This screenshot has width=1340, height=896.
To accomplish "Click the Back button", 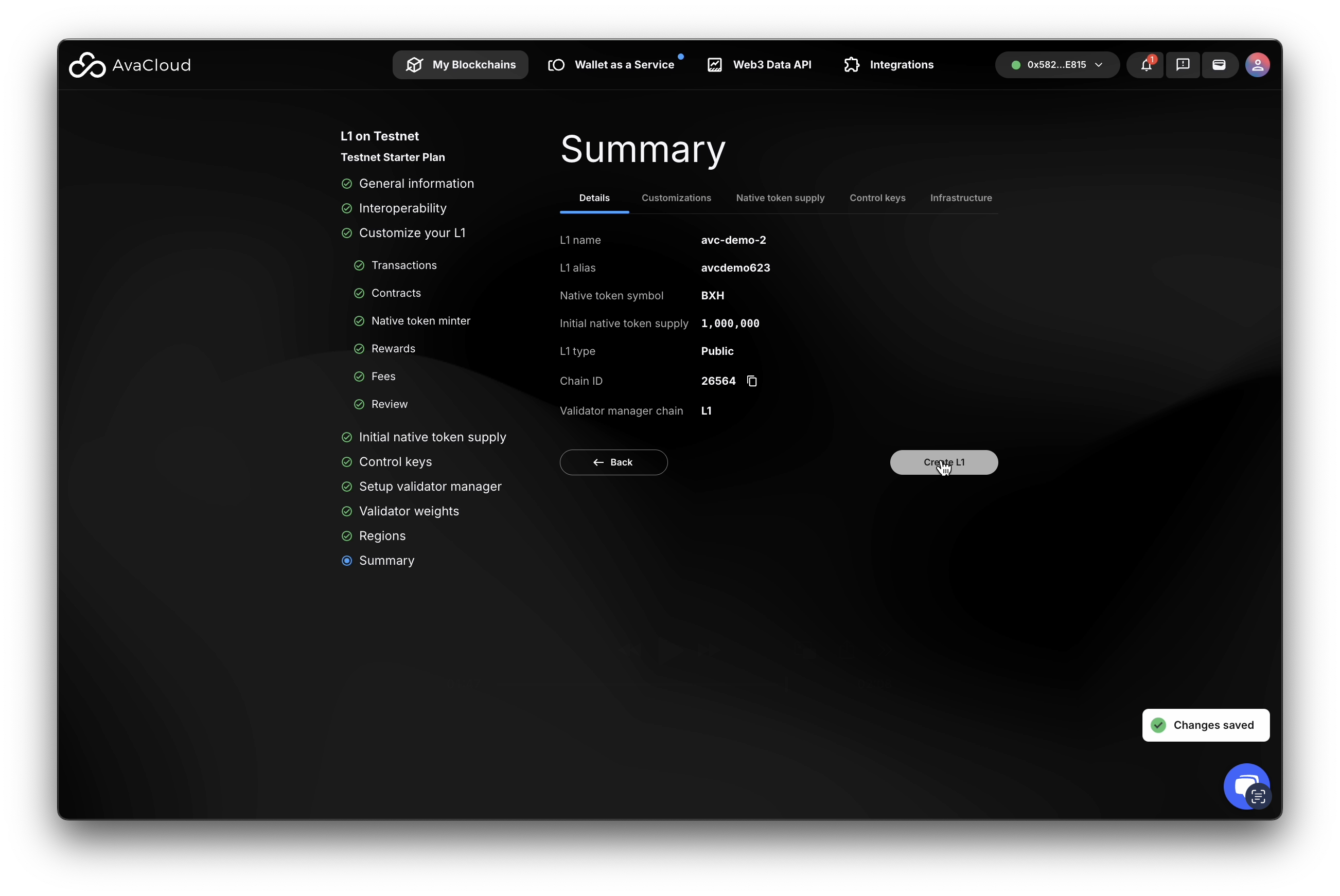I will (613, 462).
